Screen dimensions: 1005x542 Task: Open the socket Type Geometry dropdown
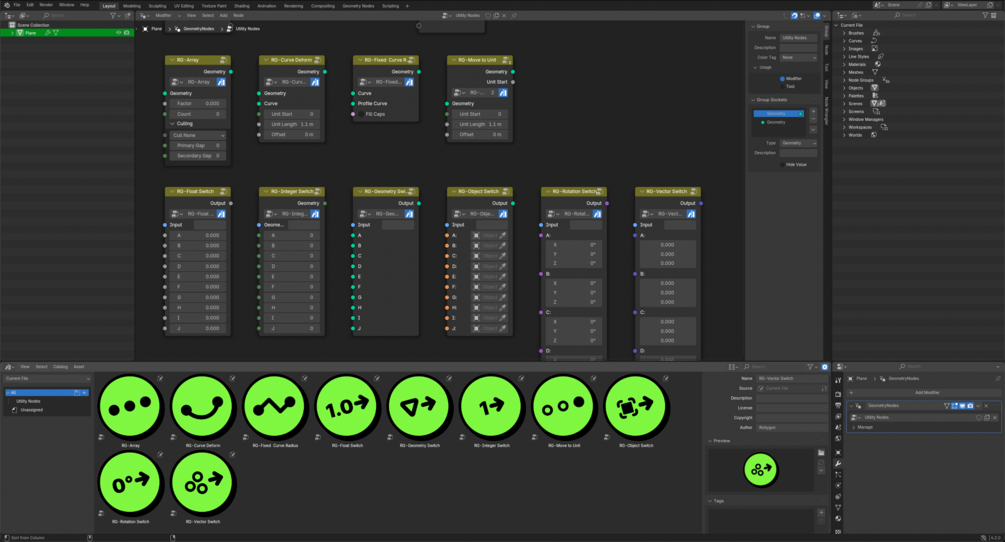click(798, 143)
